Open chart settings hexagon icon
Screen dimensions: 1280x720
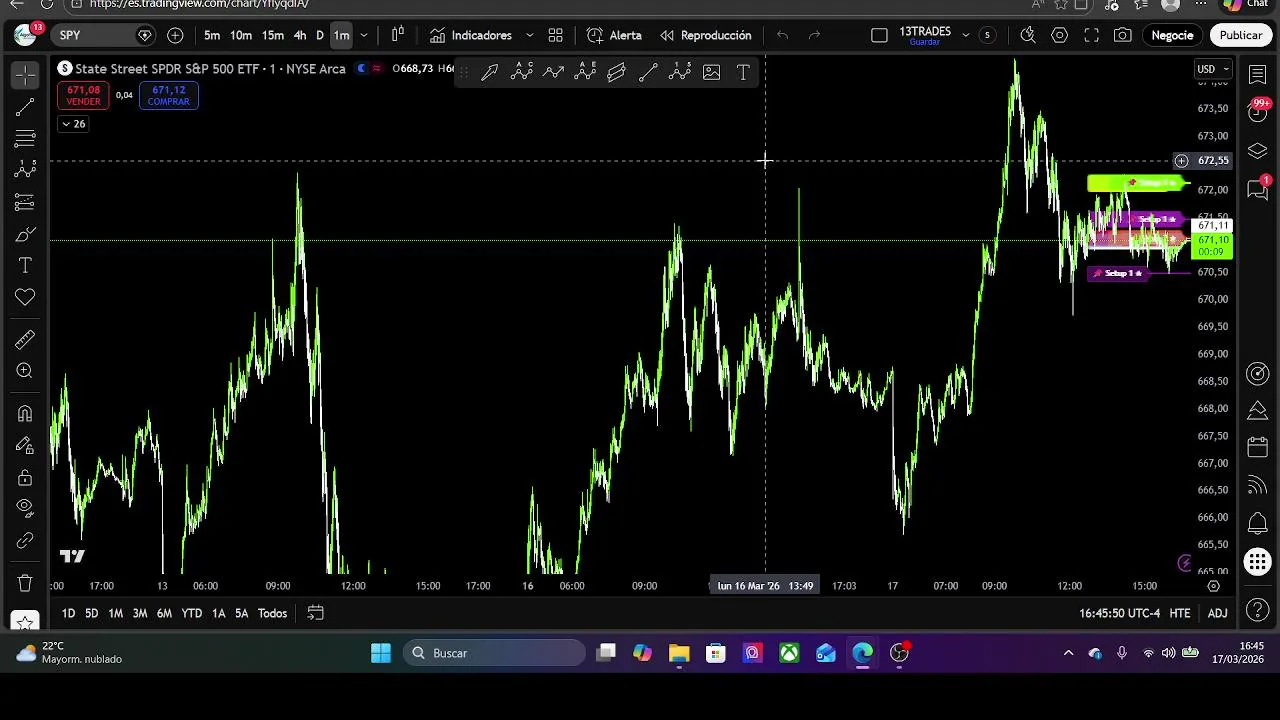point(1060,35)
